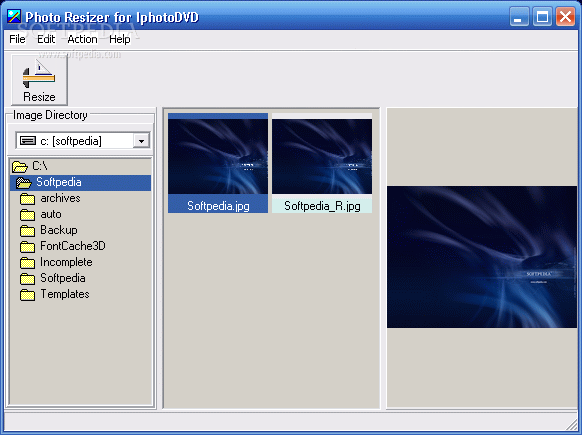Select the highlighted Softpedia folder
Screen dimensions: 582x435
point(81,182)
